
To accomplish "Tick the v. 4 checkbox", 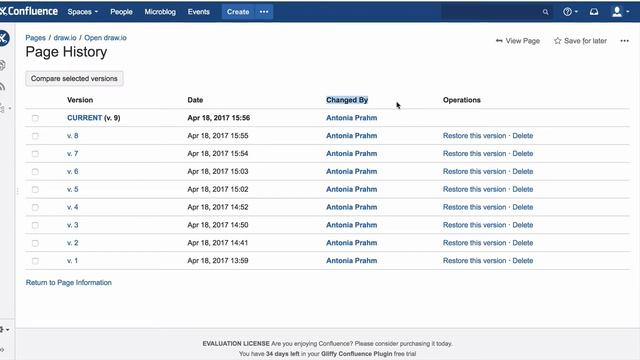I will pos(35,207).
